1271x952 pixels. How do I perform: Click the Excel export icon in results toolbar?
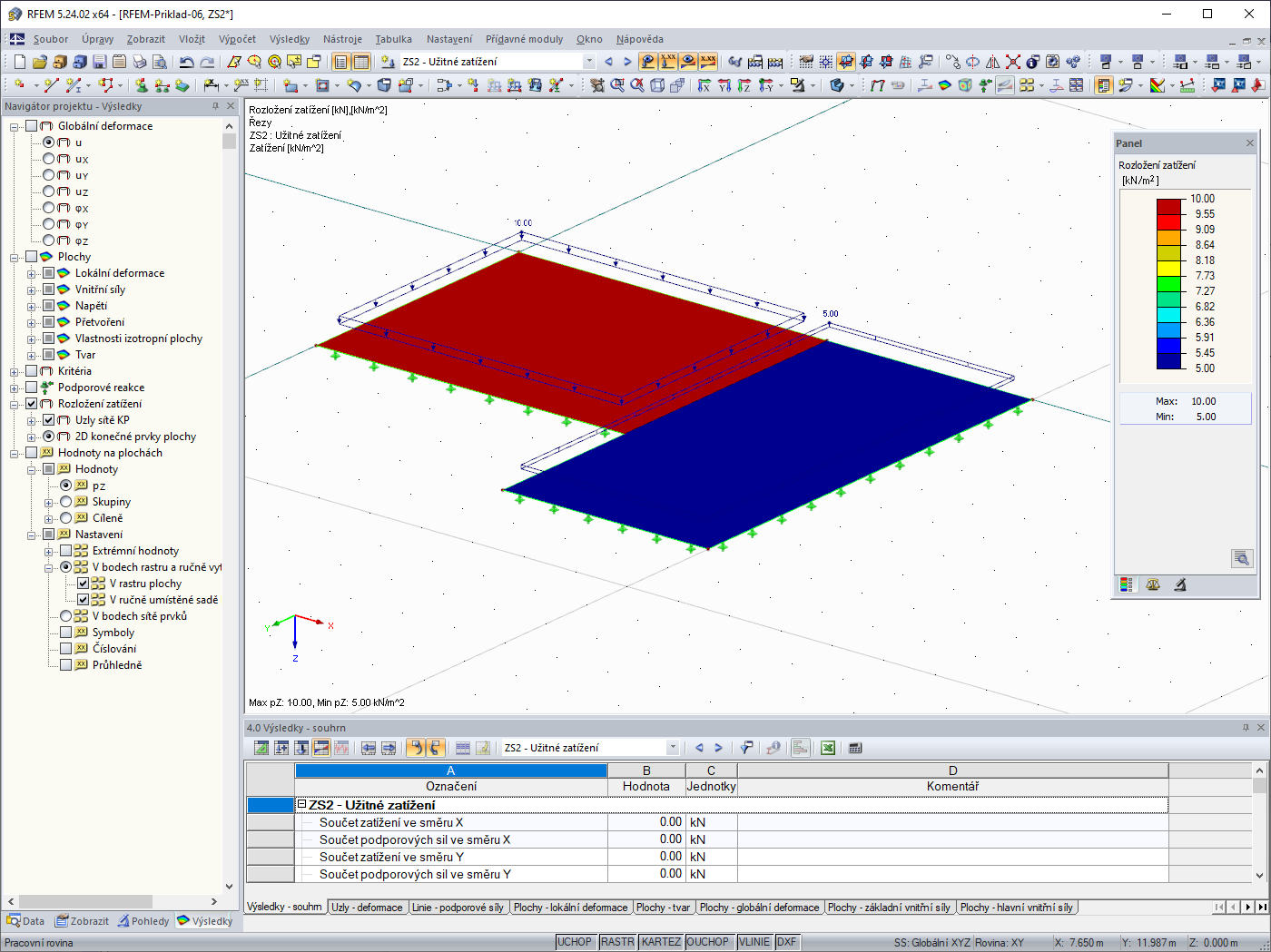(x=828, y=748)
